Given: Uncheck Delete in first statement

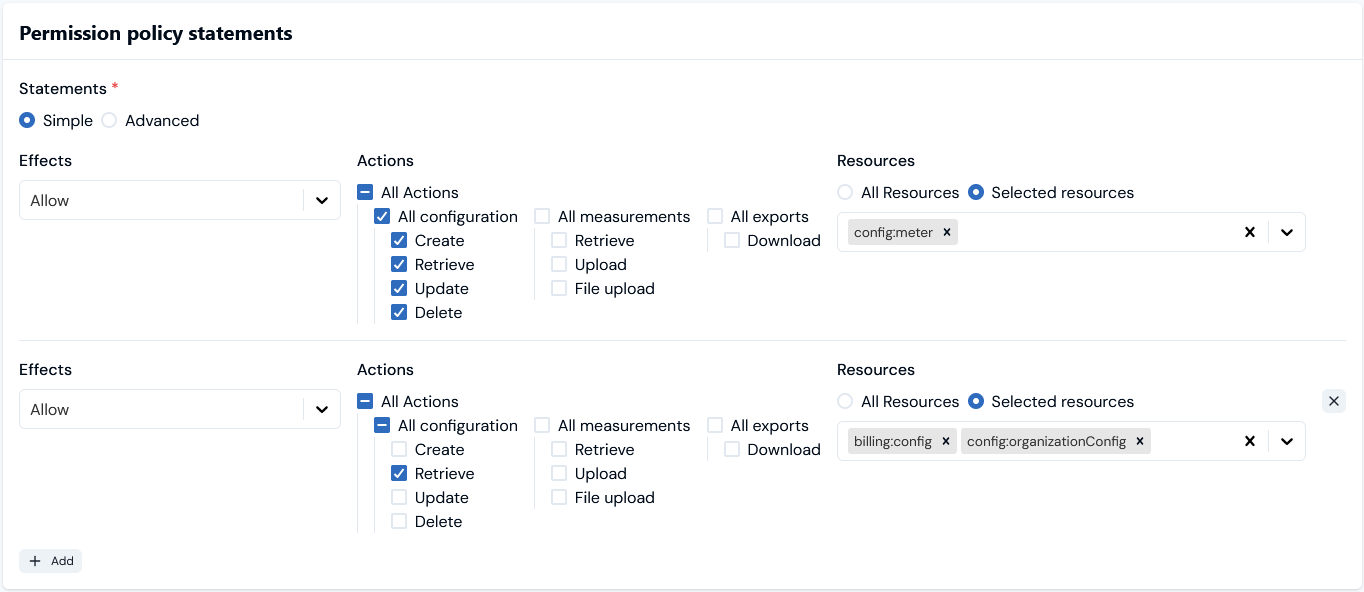Looking at the screenshot, I should [399, 313].
